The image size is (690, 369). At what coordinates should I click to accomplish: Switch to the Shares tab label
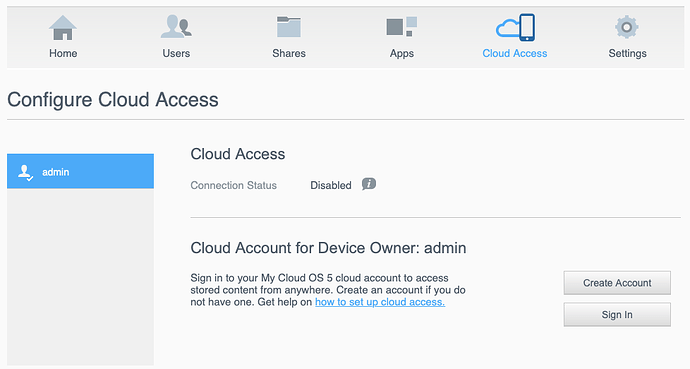pyautogui.click(x=289, y=53)
